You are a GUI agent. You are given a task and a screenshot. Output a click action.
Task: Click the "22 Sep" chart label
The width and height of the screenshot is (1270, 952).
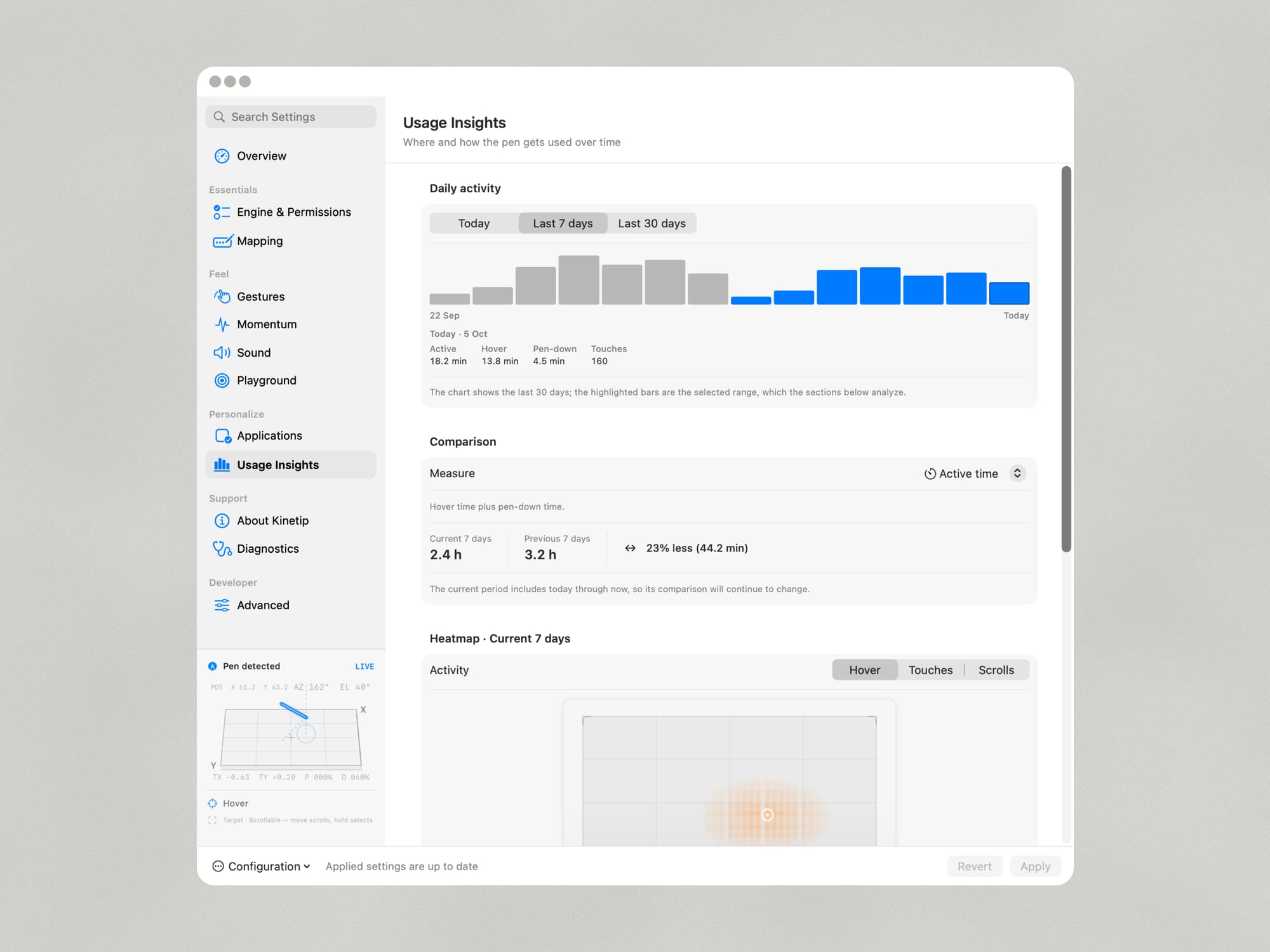(444, 315)
